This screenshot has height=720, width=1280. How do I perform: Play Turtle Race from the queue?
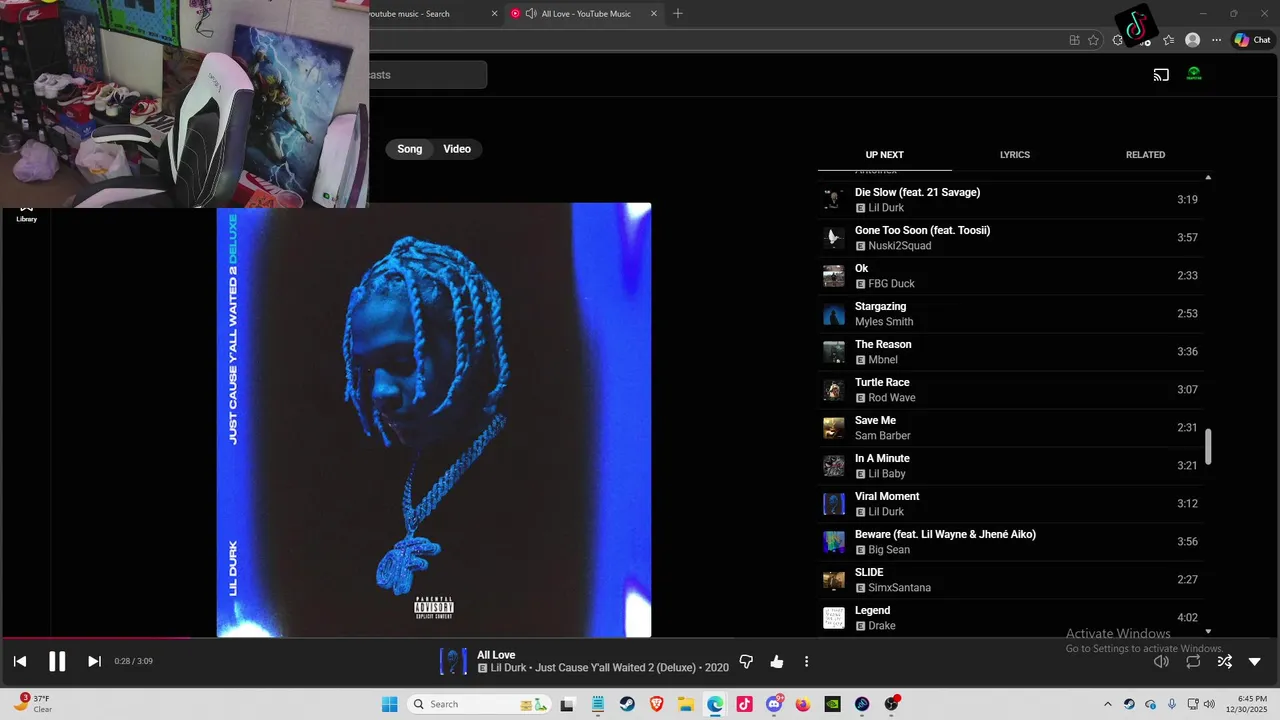pos(1010,390)
